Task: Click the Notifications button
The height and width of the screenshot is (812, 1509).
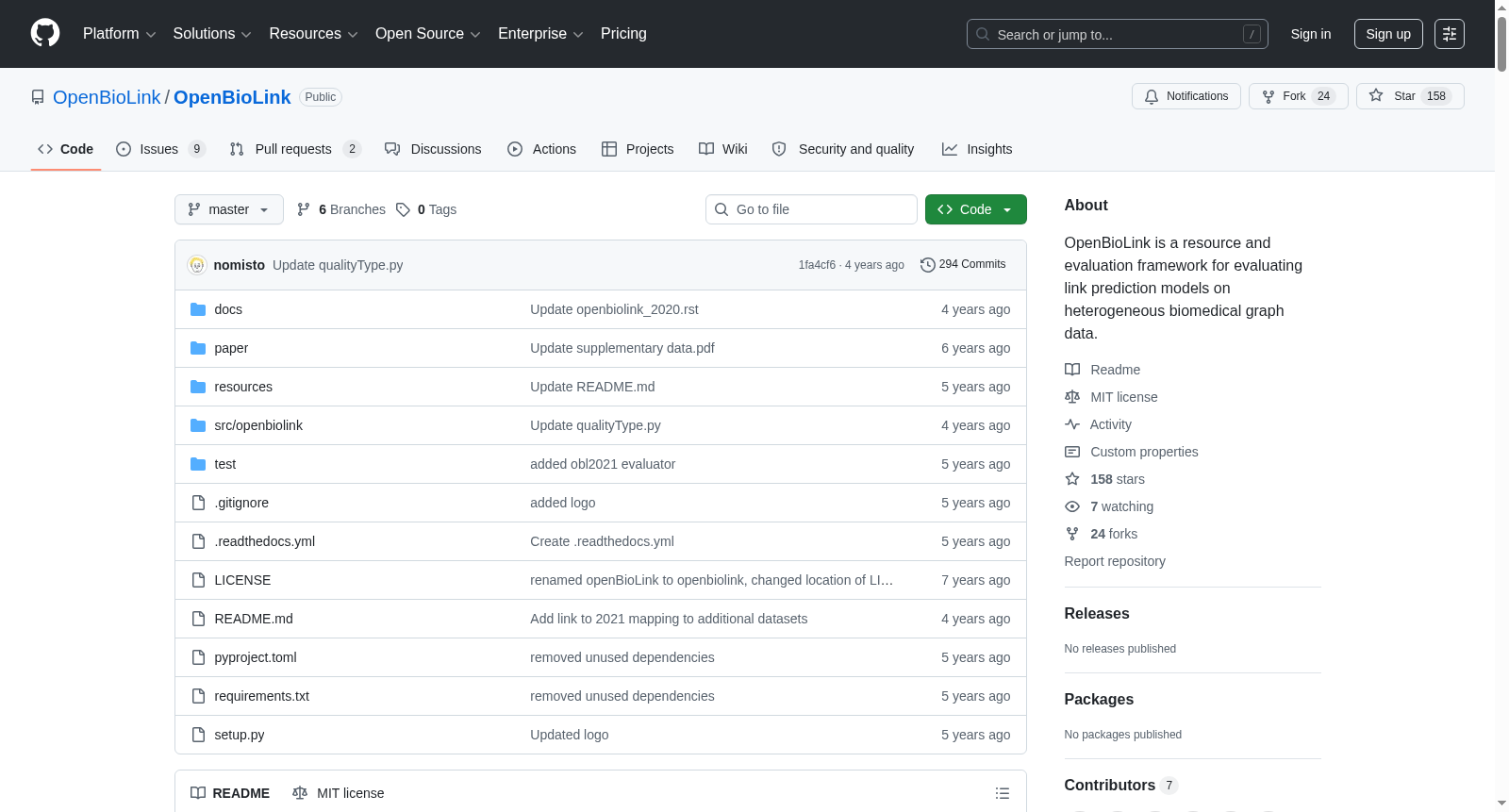Action: click(x=1186, y=96)
